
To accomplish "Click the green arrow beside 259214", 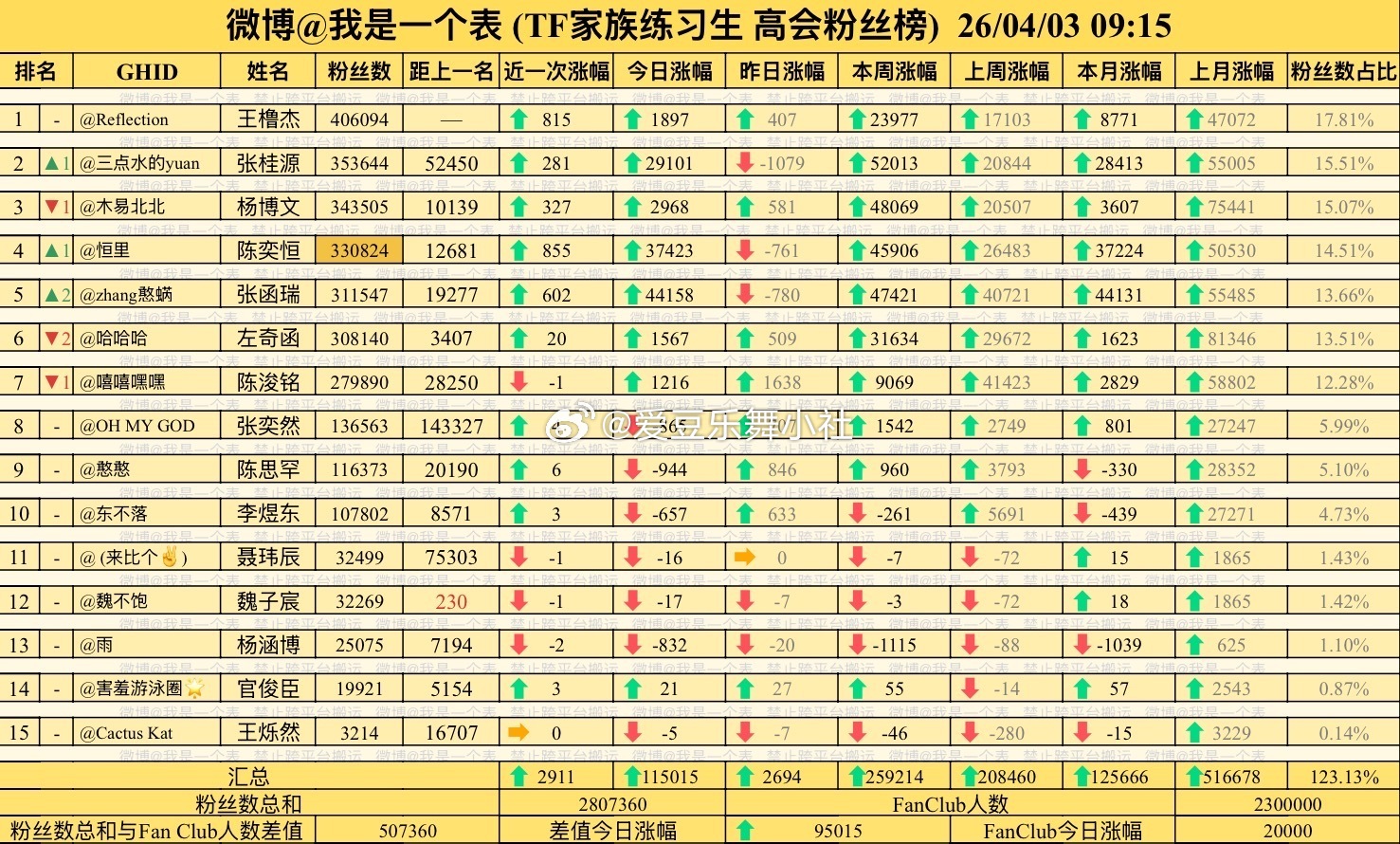I will pos(858,777).
